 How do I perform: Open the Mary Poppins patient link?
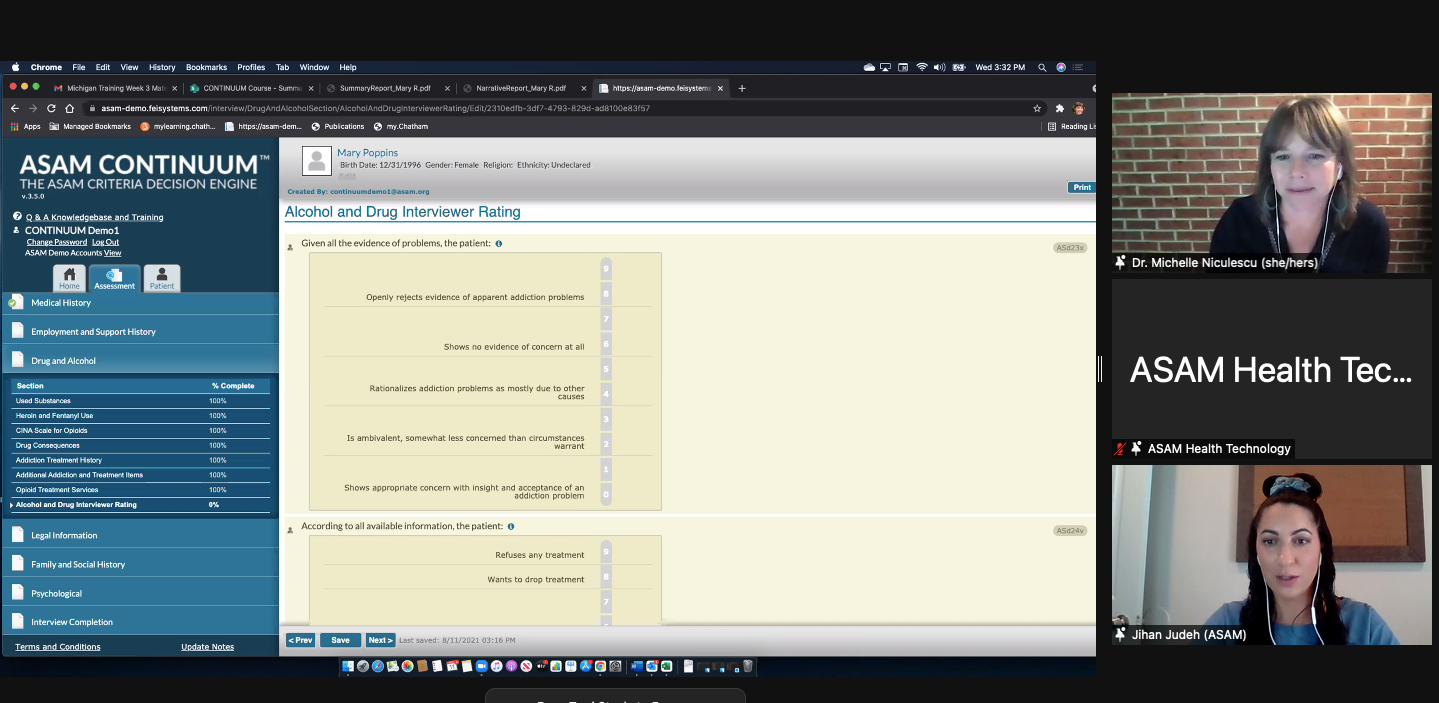click(x=367, y=153)
